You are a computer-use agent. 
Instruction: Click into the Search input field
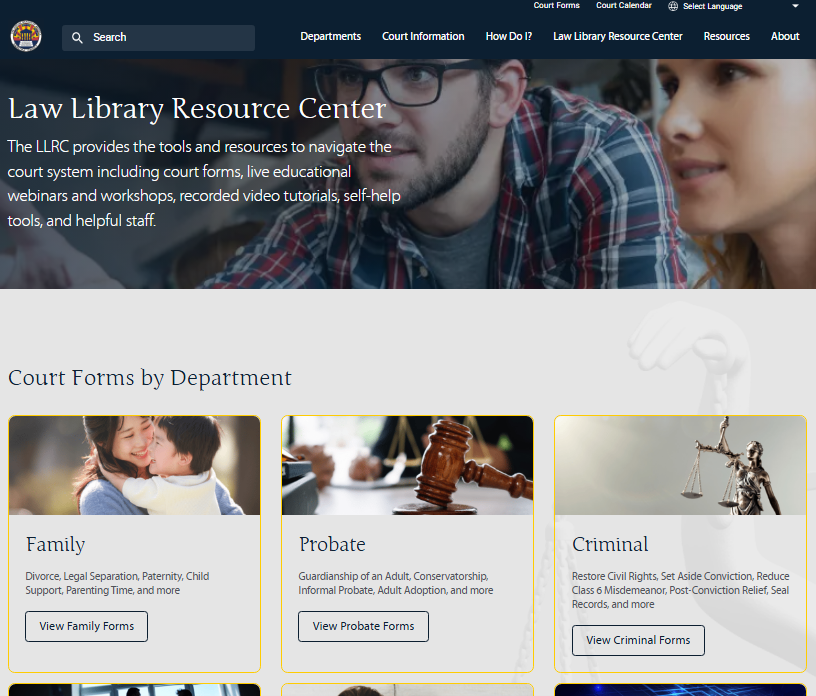[x=158, y=38]
